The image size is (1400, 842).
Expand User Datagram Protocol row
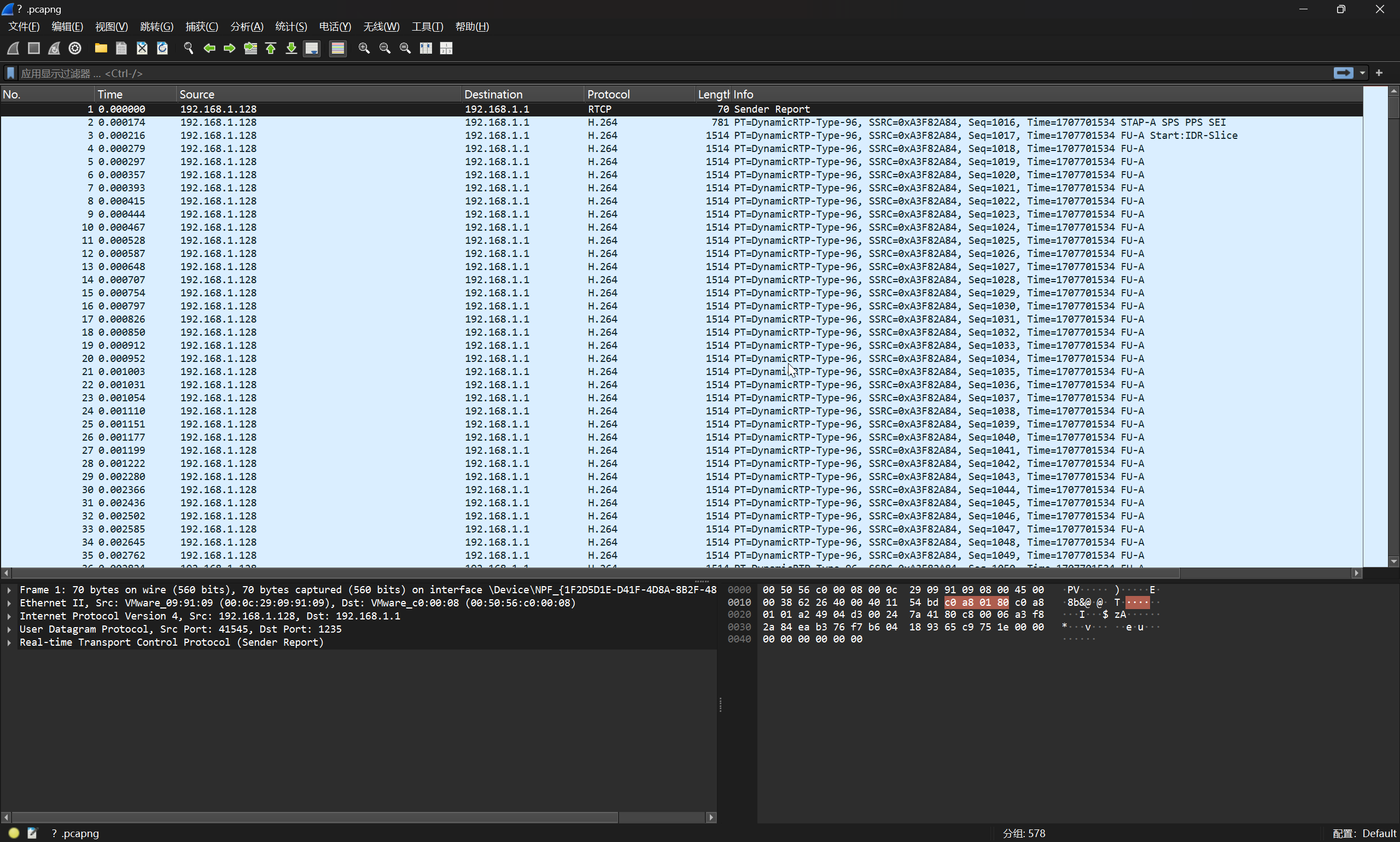[9, 629]
